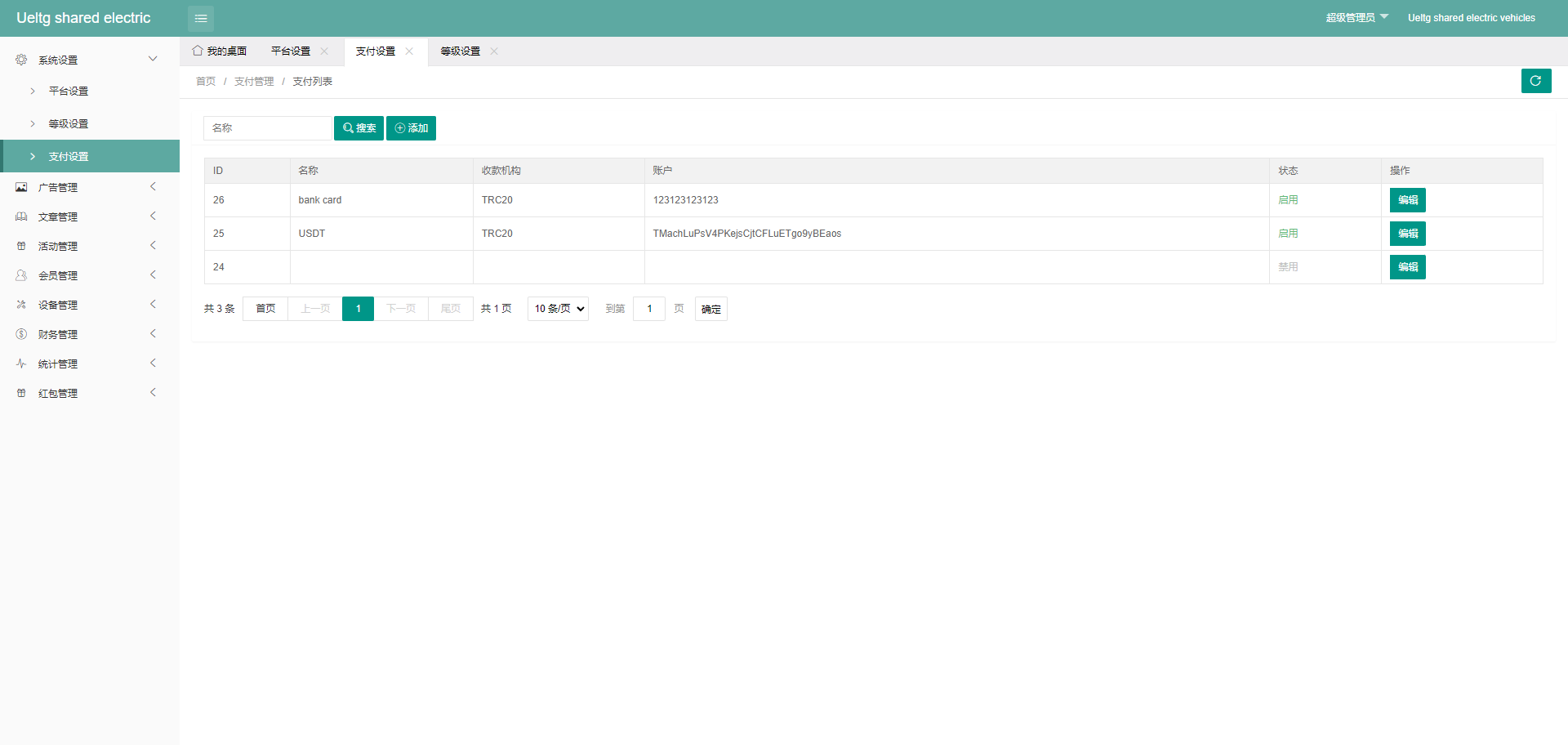Image resolution: width=1568 pixels, height=745 pixels.
Task: Edit the USDT payment row
Action: pyautogui.click(x=1407, y=234)
